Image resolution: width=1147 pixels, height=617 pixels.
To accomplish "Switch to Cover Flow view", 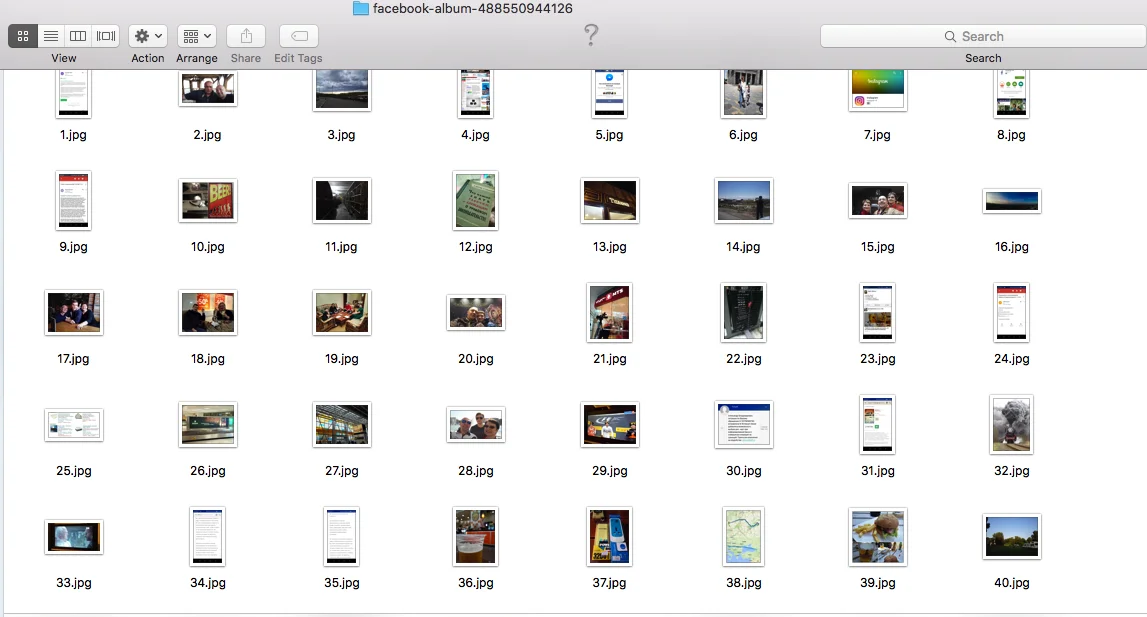I will (x=106, y=36).
